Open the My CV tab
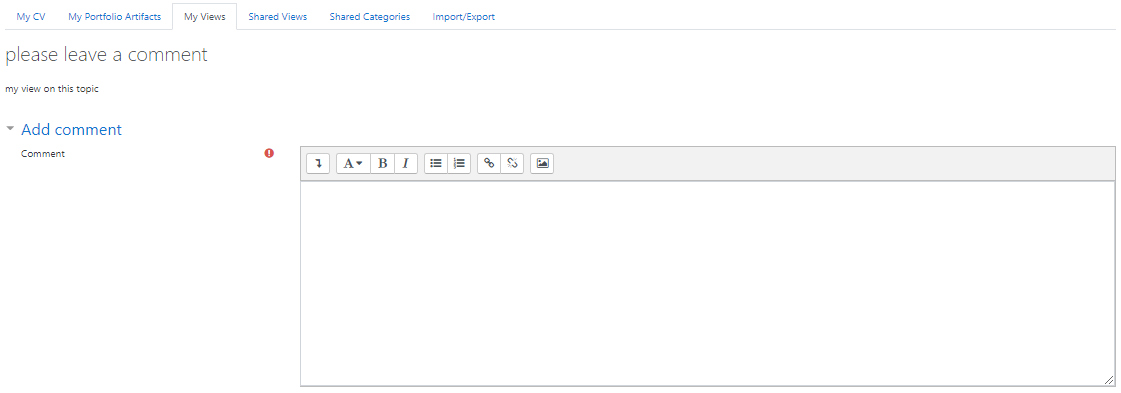Image resolution: width=1121 pixels, height=393 pixels. click(x=31, y=16)
